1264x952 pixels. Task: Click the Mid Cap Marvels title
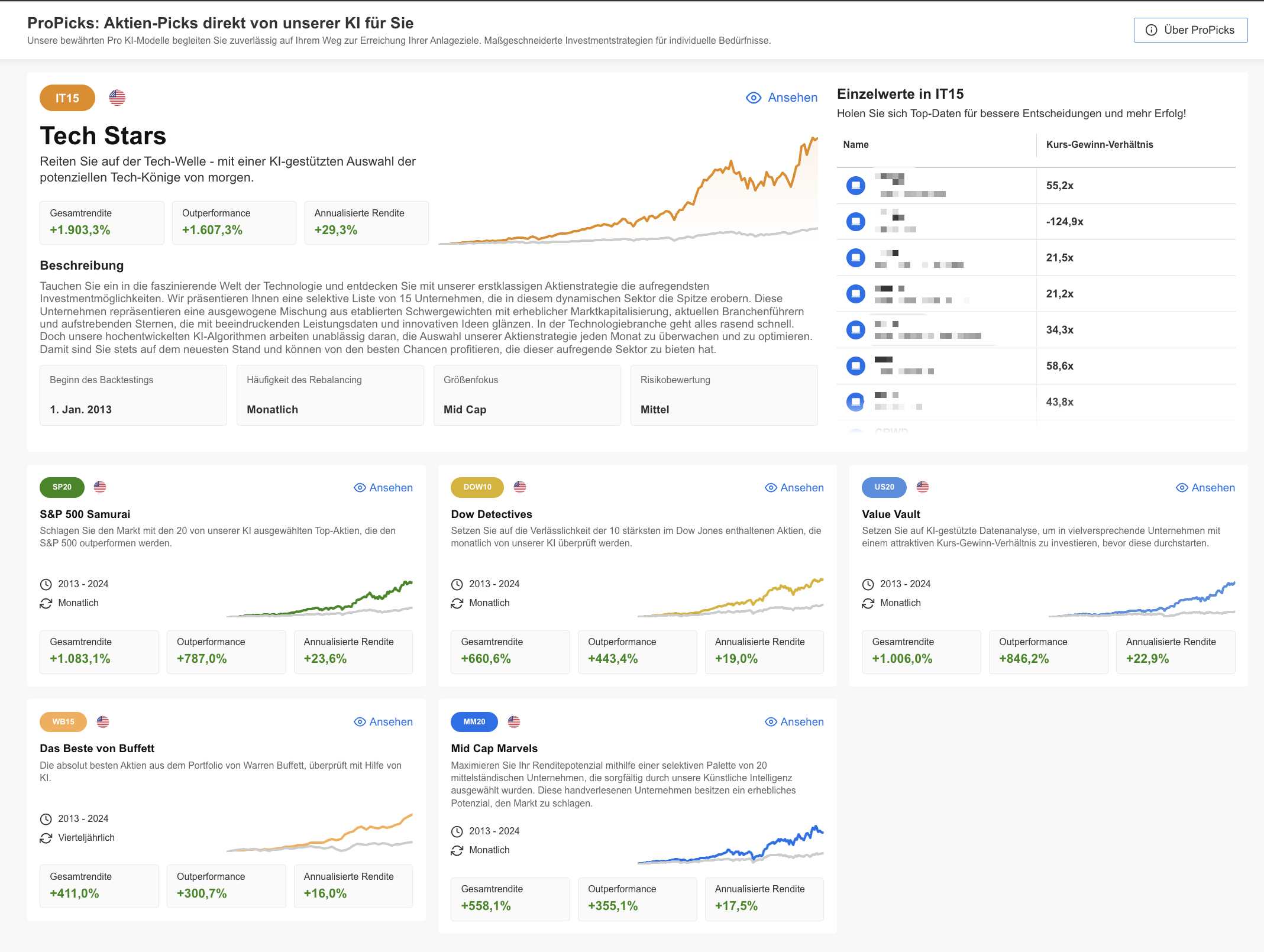point(494,749)
